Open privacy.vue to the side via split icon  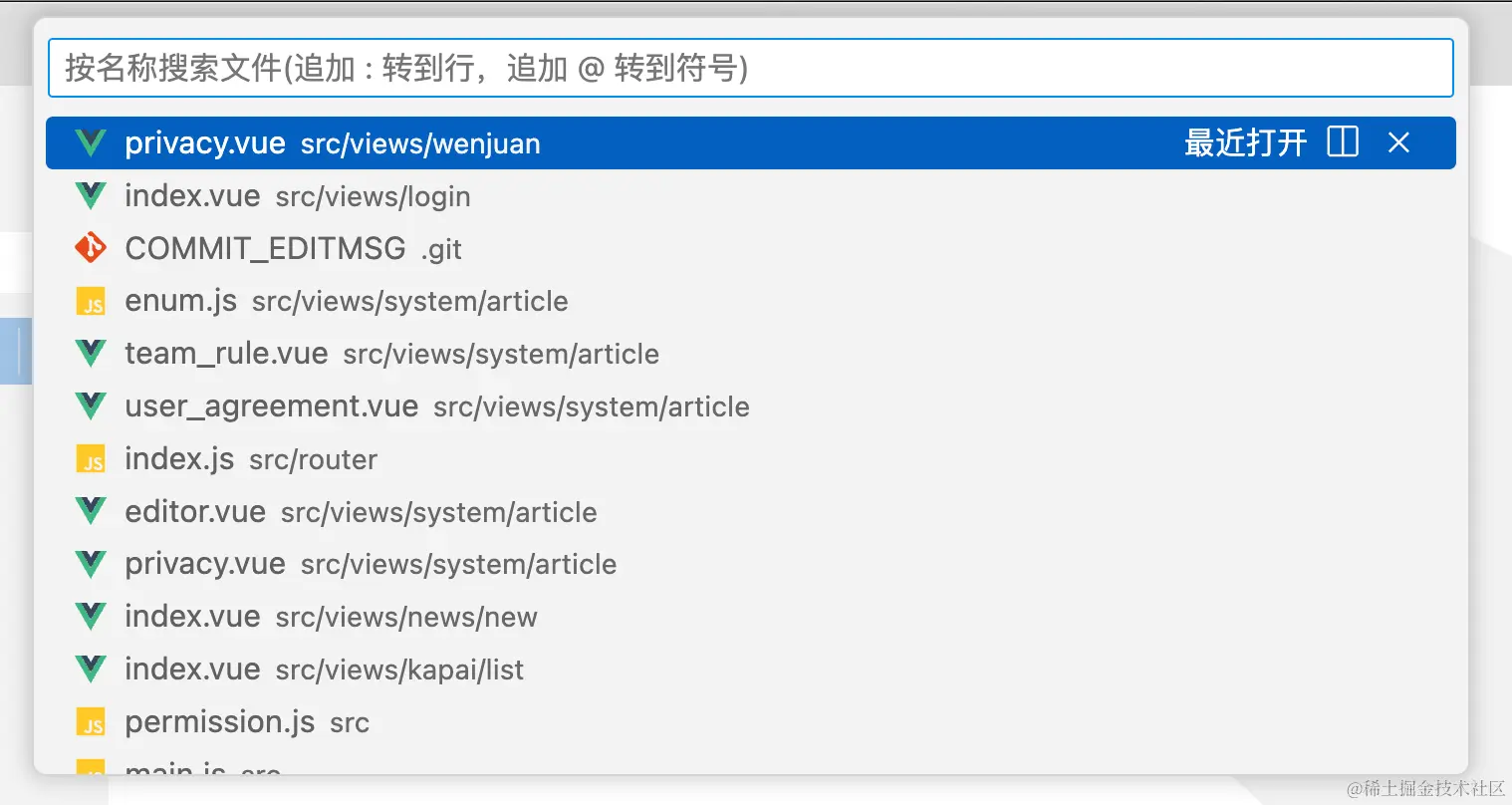point(1343,142)
